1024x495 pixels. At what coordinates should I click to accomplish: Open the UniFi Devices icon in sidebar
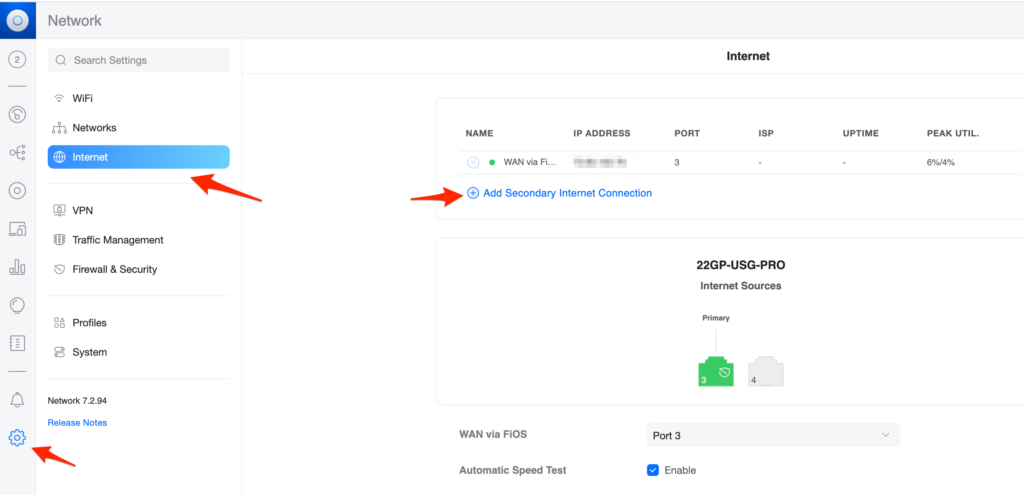pos(17,190)
